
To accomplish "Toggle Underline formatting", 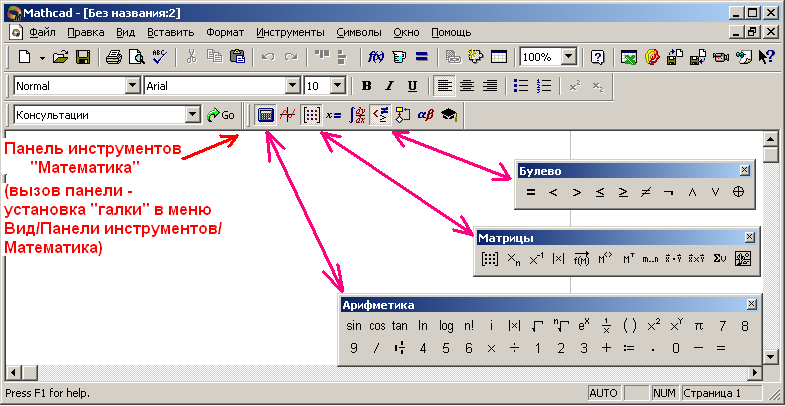I will [412, 86].
